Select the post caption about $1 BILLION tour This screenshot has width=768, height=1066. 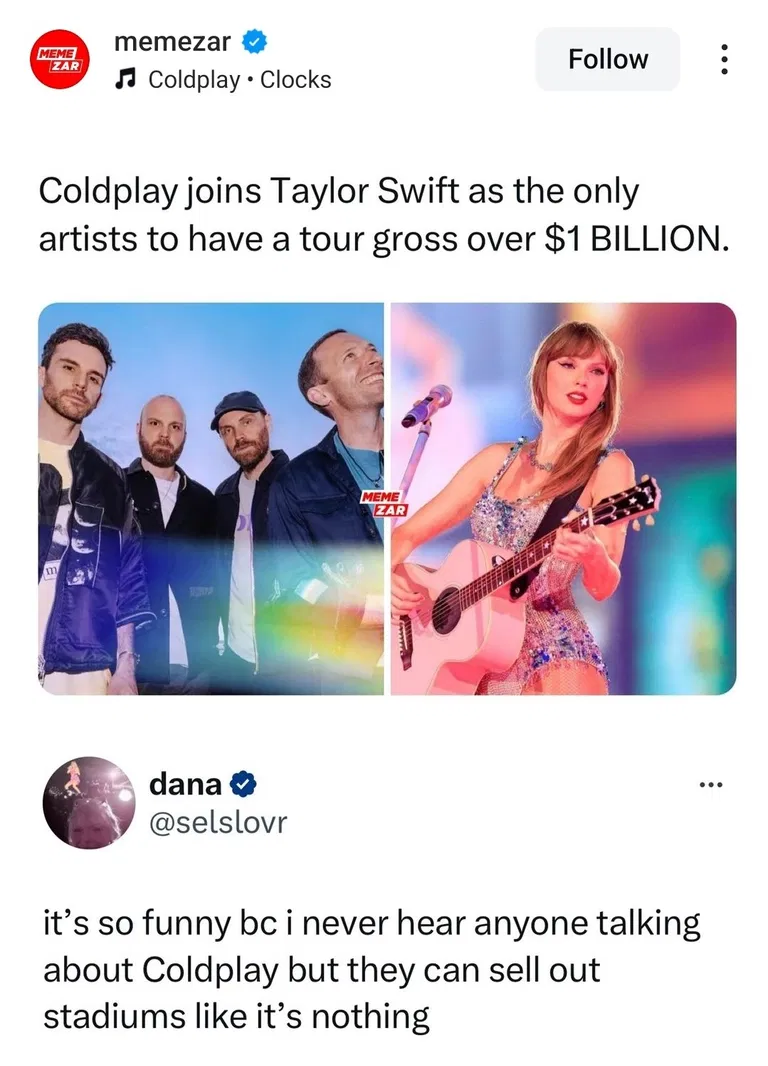[384, 214]
